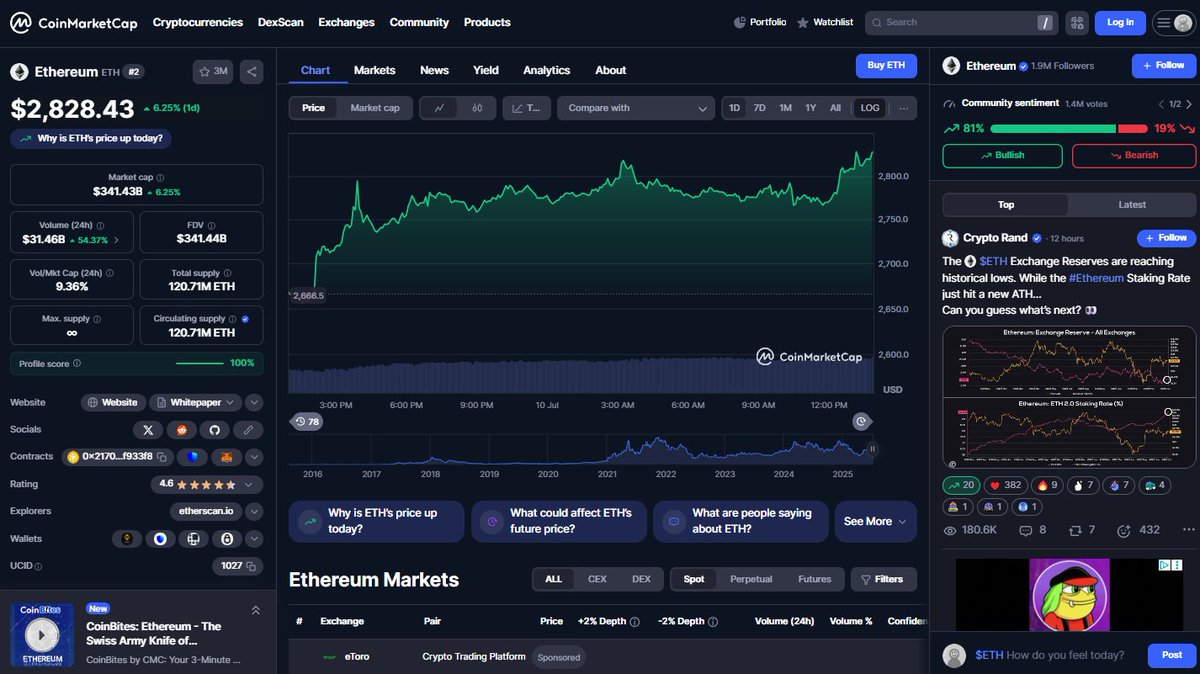Switch to candlestick chart view icon
This screenshot has width=1200, height=674.
tap(477, 108)
